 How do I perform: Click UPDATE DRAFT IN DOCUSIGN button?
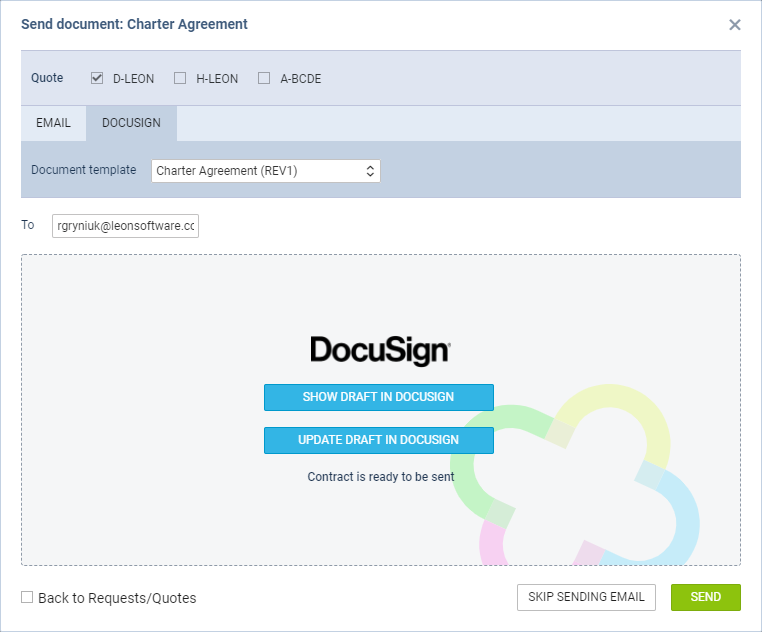click(x=379, y=440)
